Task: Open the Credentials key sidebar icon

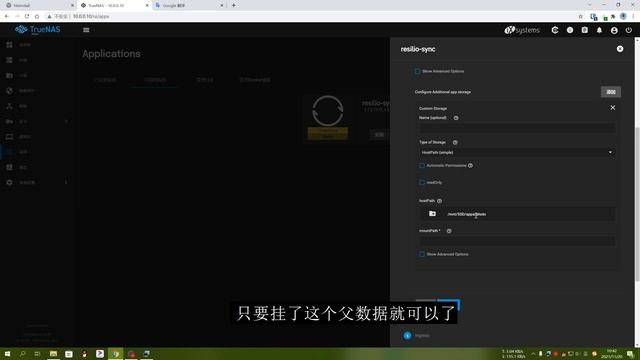Action: coord(9,121)
